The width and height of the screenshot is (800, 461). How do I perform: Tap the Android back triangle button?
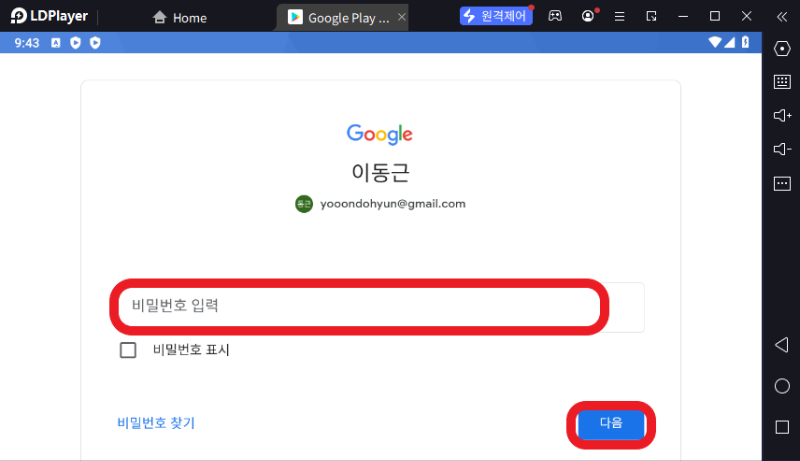click(782, 345)
